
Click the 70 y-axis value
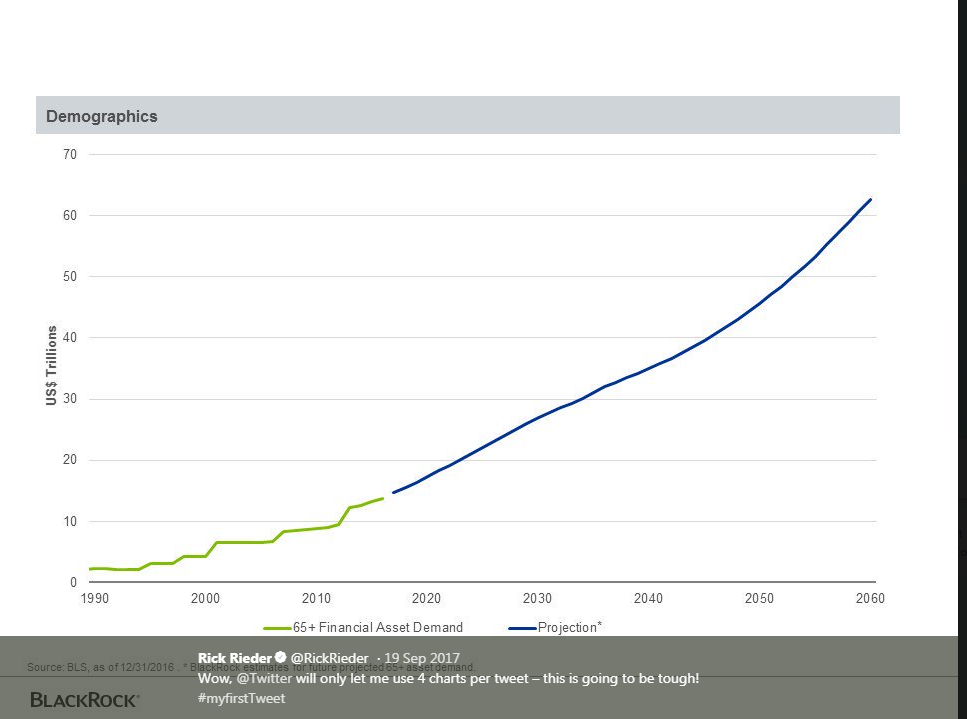pos(70,154)
